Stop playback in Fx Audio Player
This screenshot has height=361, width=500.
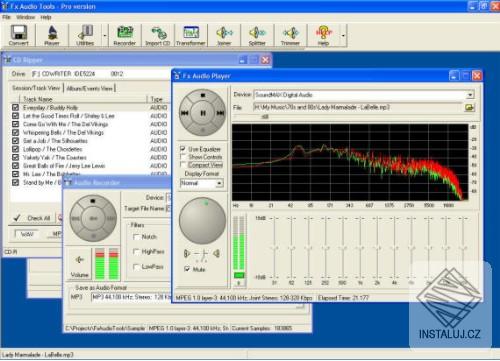(203, 95)
